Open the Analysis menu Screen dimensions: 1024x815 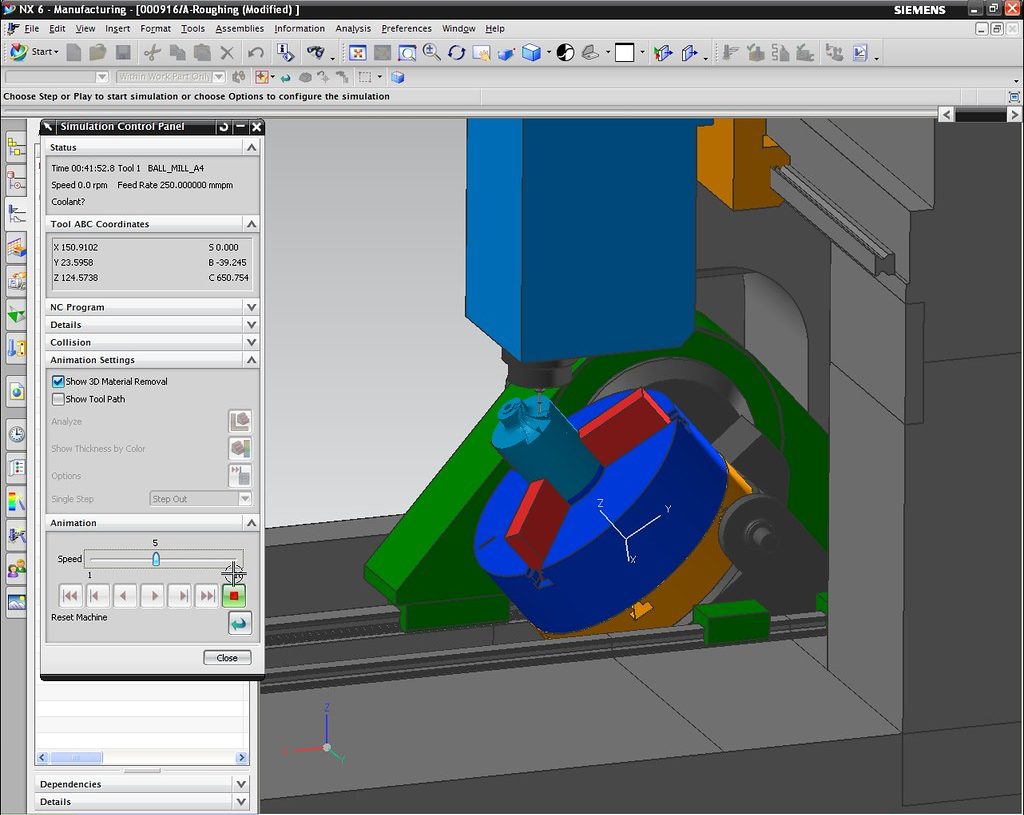(353, 29)
